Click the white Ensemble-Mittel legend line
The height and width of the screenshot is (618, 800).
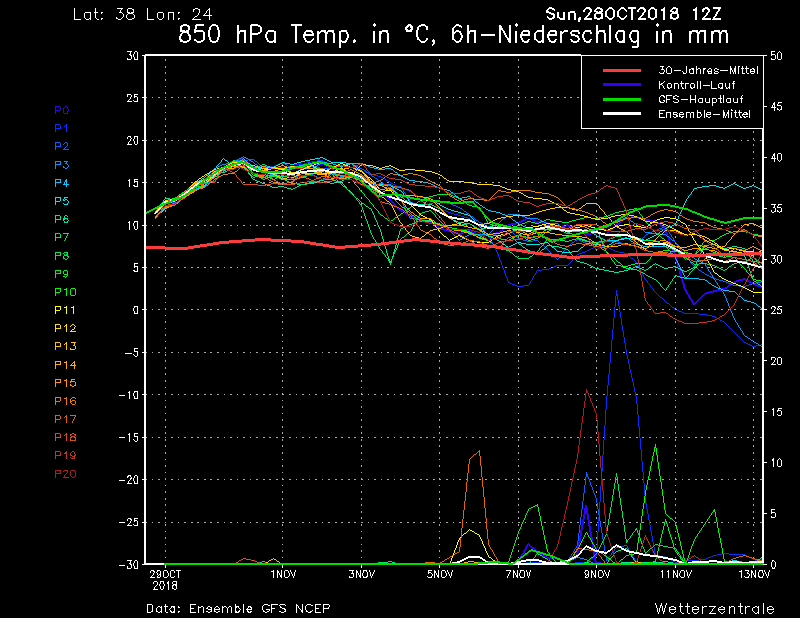pos(621,114)
